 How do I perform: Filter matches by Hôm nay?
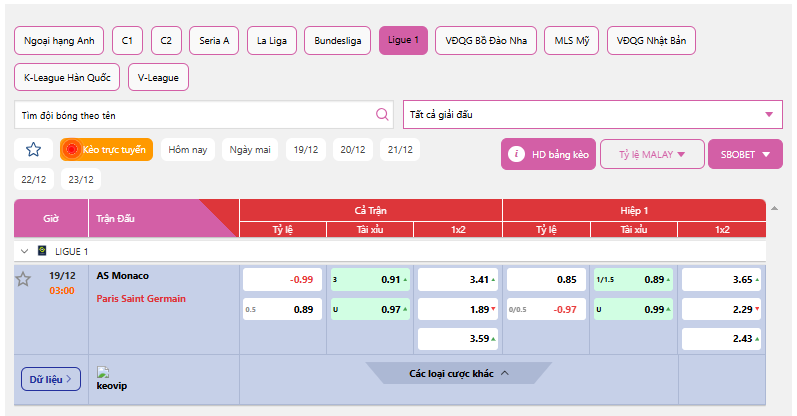[188, 150]
